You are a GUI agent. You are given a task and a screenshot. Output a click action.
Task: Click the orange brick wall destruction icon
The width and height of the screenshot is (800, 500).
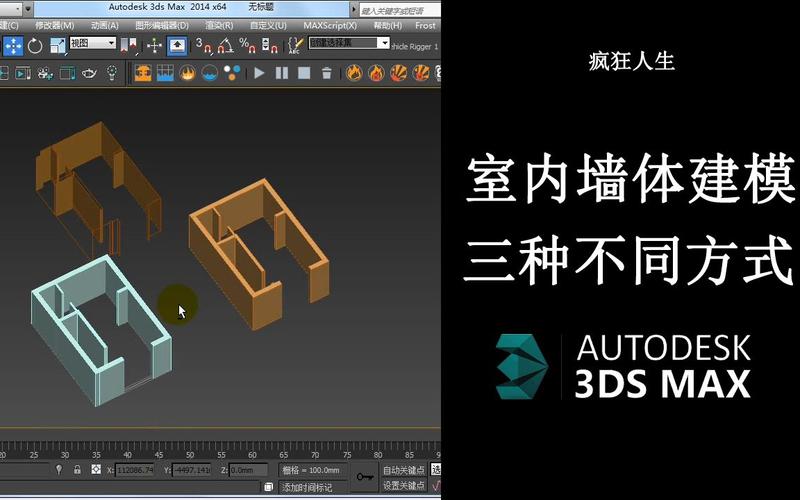(x=143, y=73)
